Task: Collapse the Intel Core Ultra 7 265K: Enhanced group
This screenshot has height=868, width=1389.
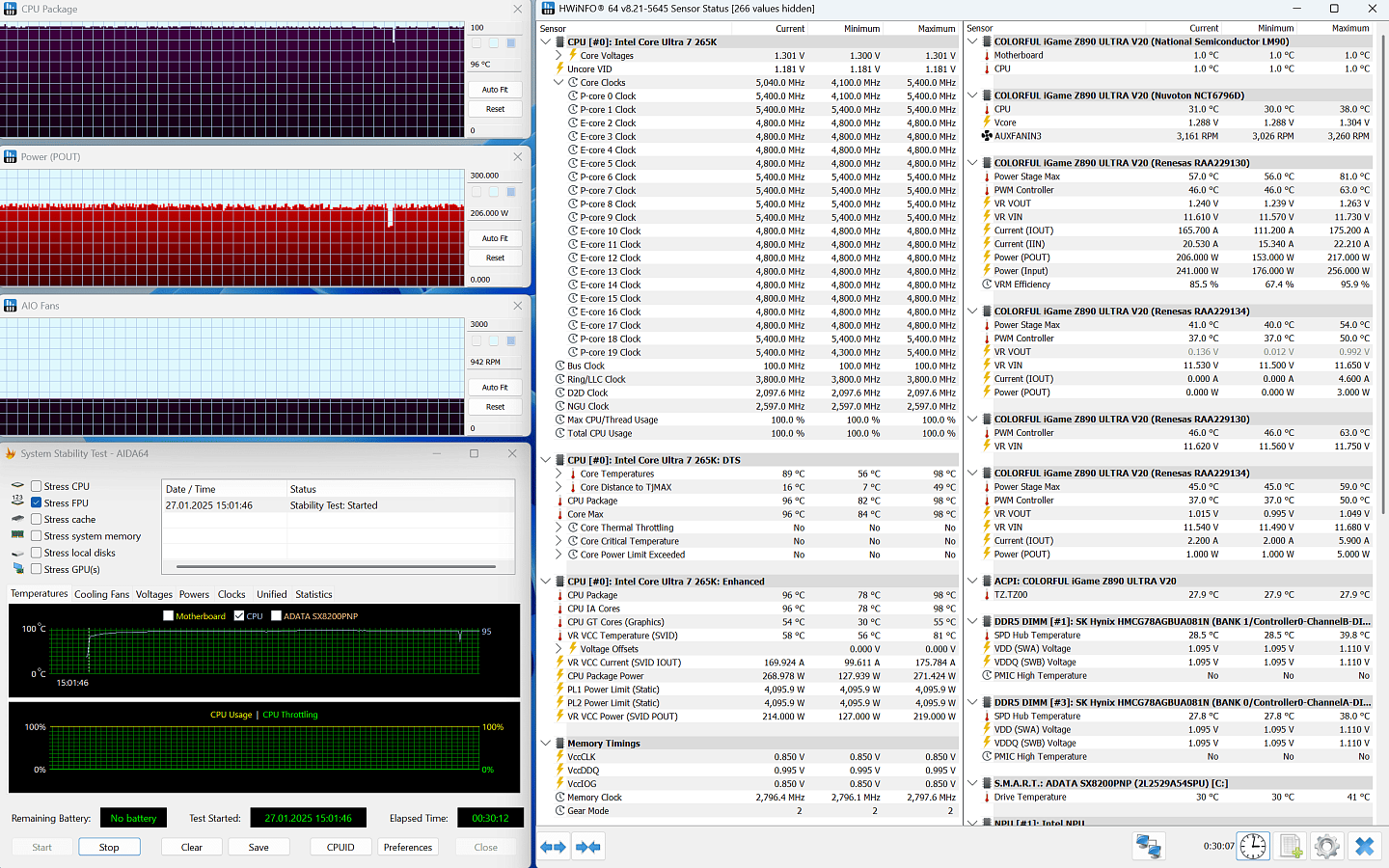Action: point(546,582)
